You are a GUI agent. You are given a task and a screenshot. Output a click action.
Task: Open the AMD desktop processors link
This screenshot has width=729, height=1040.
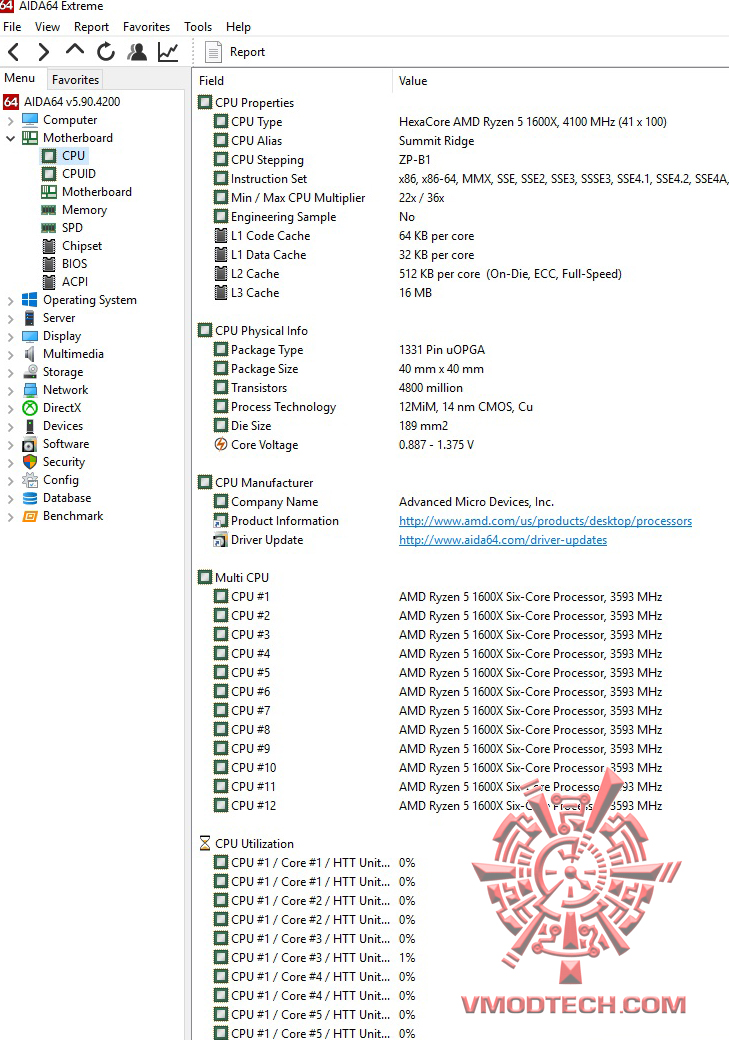(x=545, y=521)
